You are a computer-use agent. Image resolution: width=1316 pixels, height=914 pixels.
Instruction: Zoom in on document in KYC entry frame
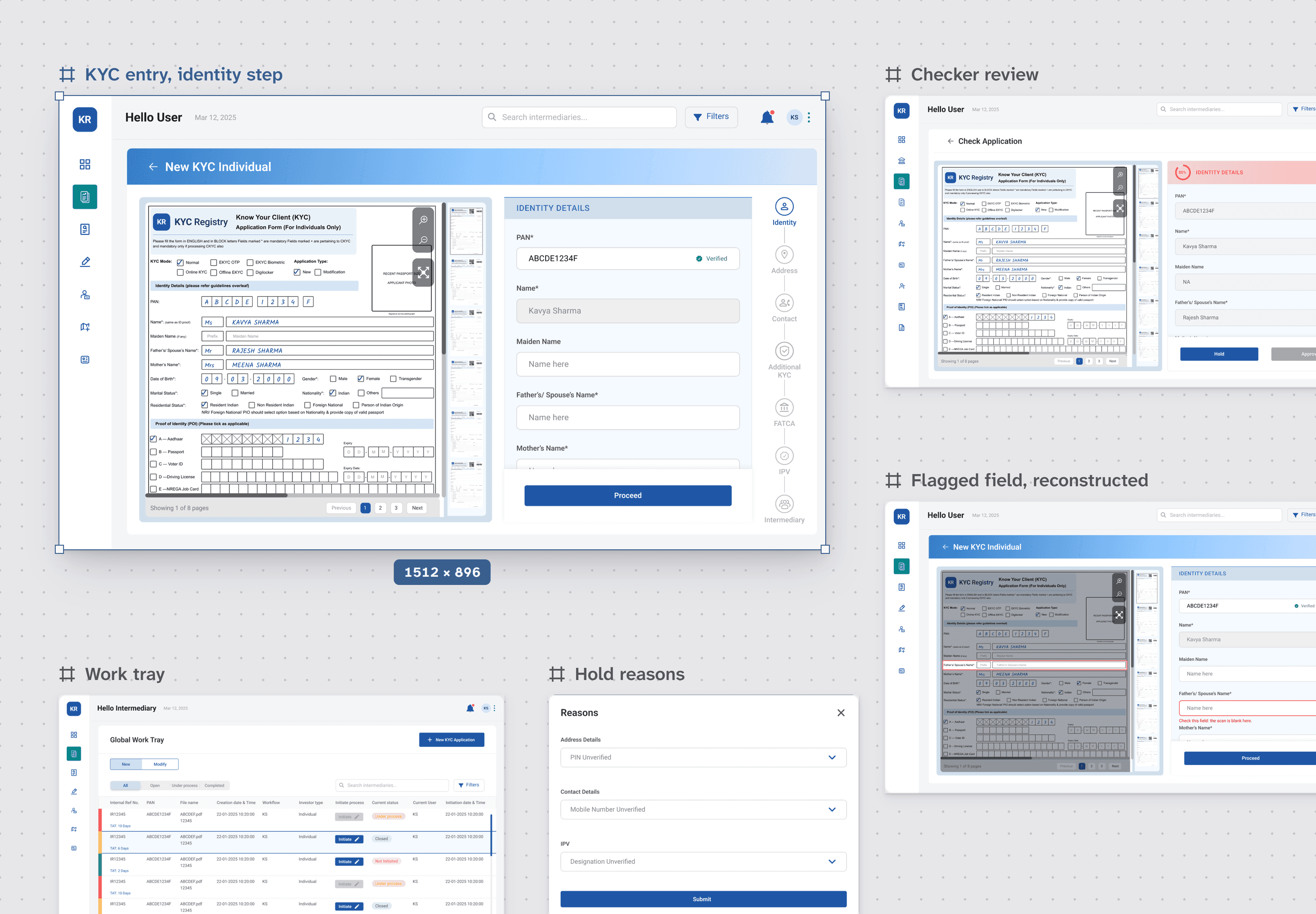(x=423, y=220)
